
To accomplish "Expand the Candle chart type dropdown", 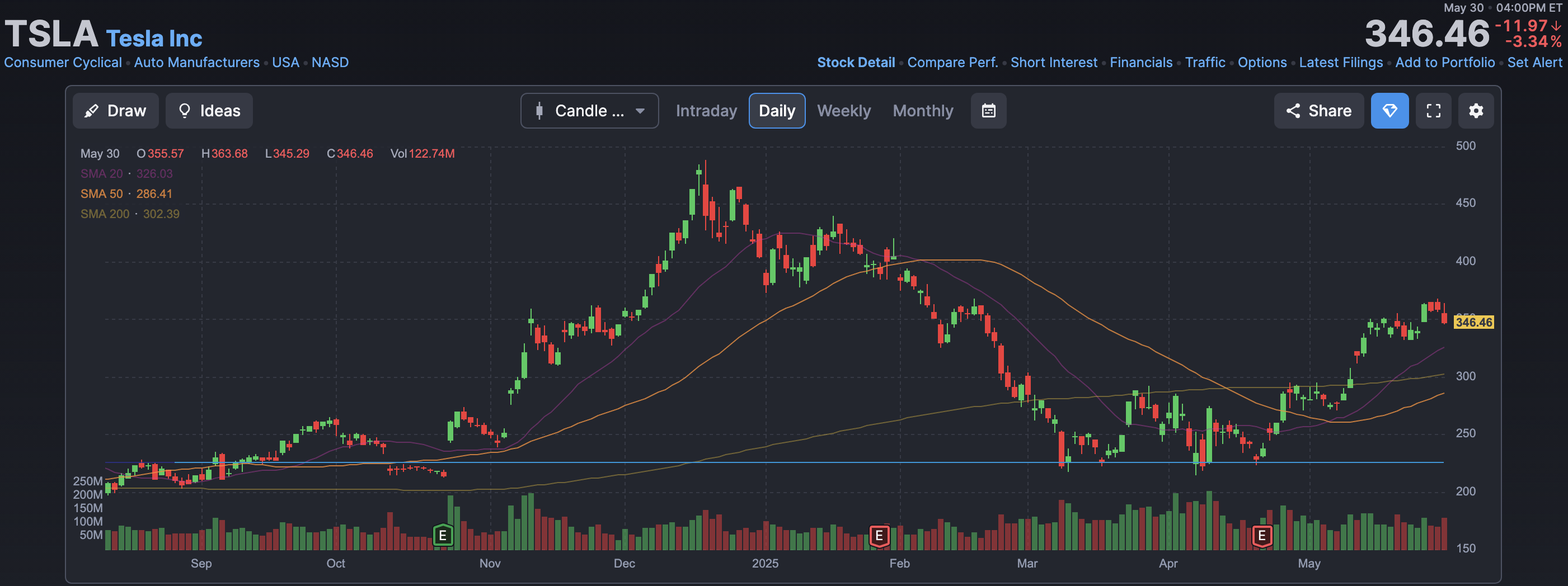I will (x=589, y=111).
